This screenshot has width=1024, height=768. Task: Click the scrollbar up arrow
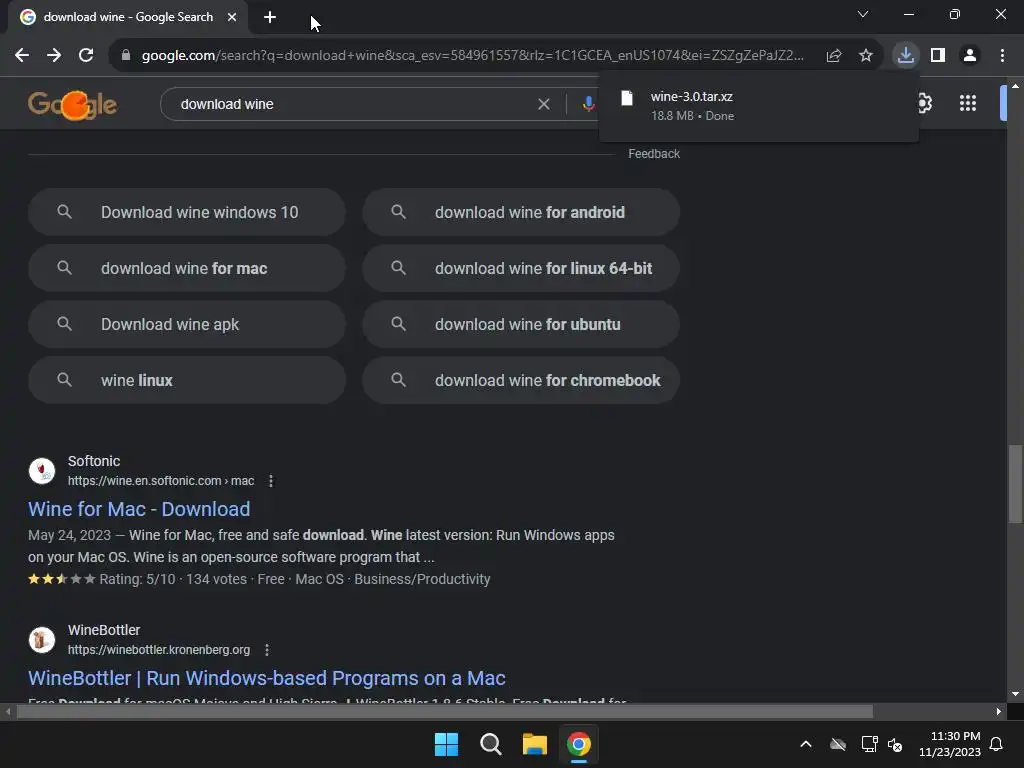click(x=1015, y=86)
